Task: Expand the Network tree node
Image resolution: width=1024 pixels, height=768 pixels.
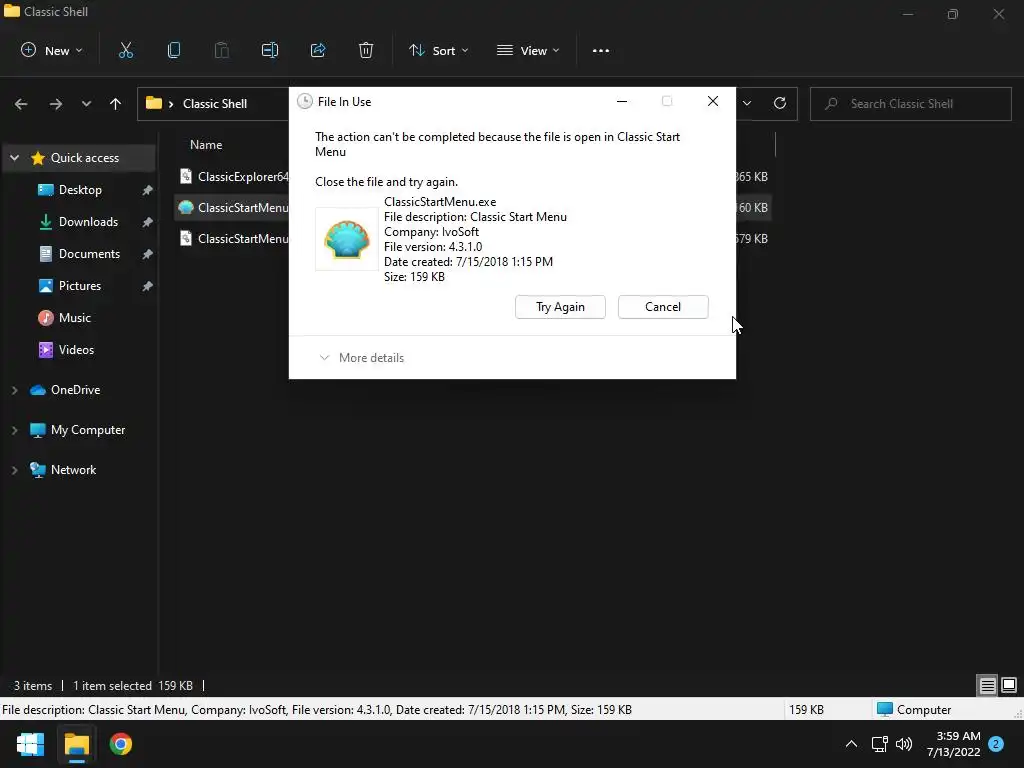Action: point(14,470)
